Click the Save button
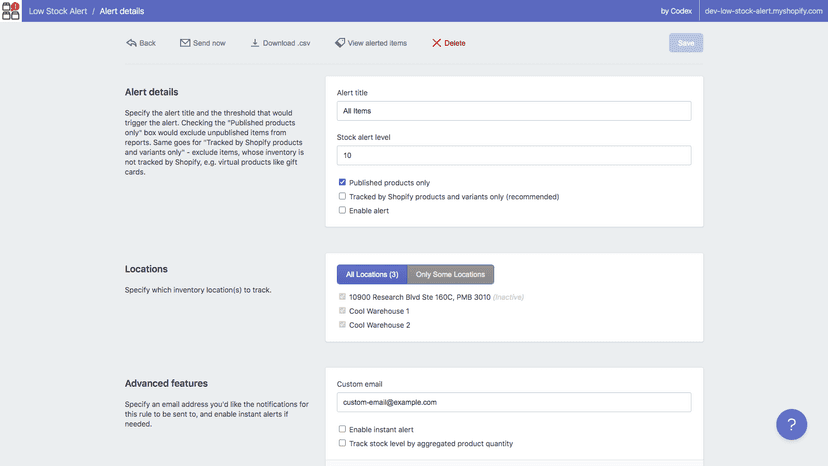This screenshot has height=466, width=828. pyautogui.click(x=686, y=43)
